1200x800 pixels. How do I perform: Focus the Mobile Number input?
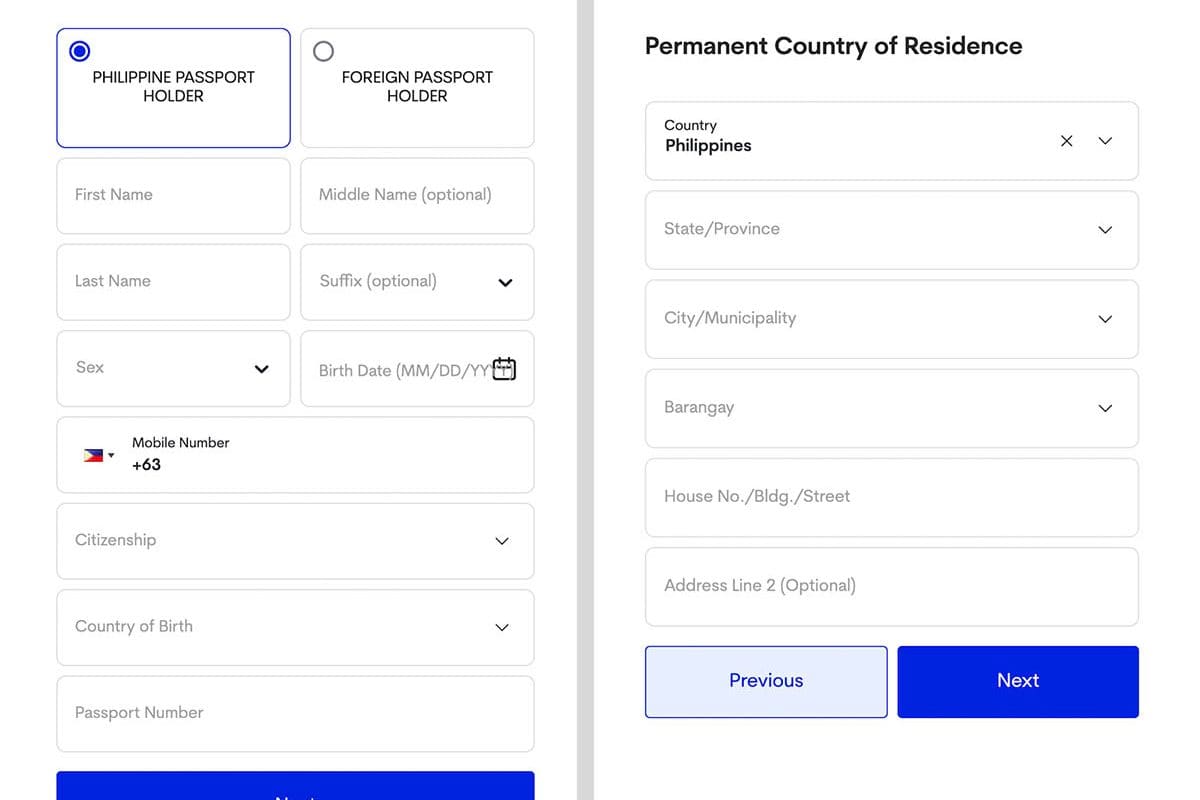click(320, 465)
